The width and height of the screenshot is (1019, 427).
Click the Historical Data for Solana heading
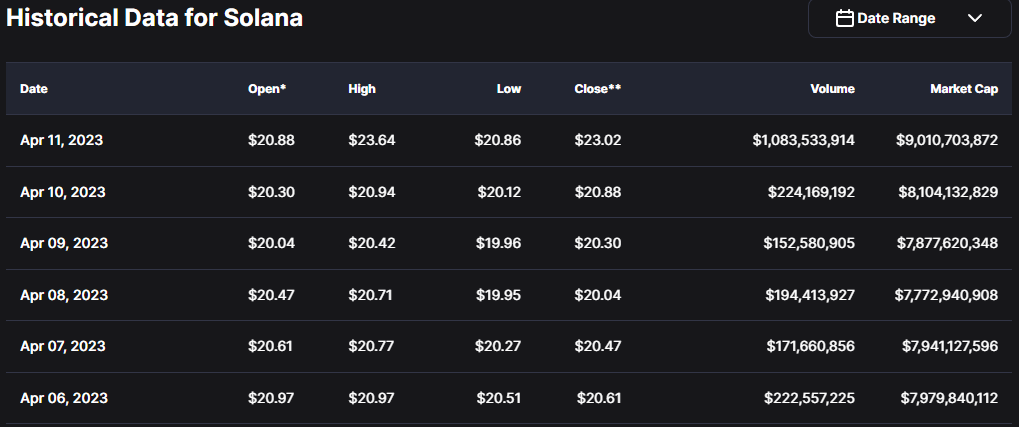[155, 18]
